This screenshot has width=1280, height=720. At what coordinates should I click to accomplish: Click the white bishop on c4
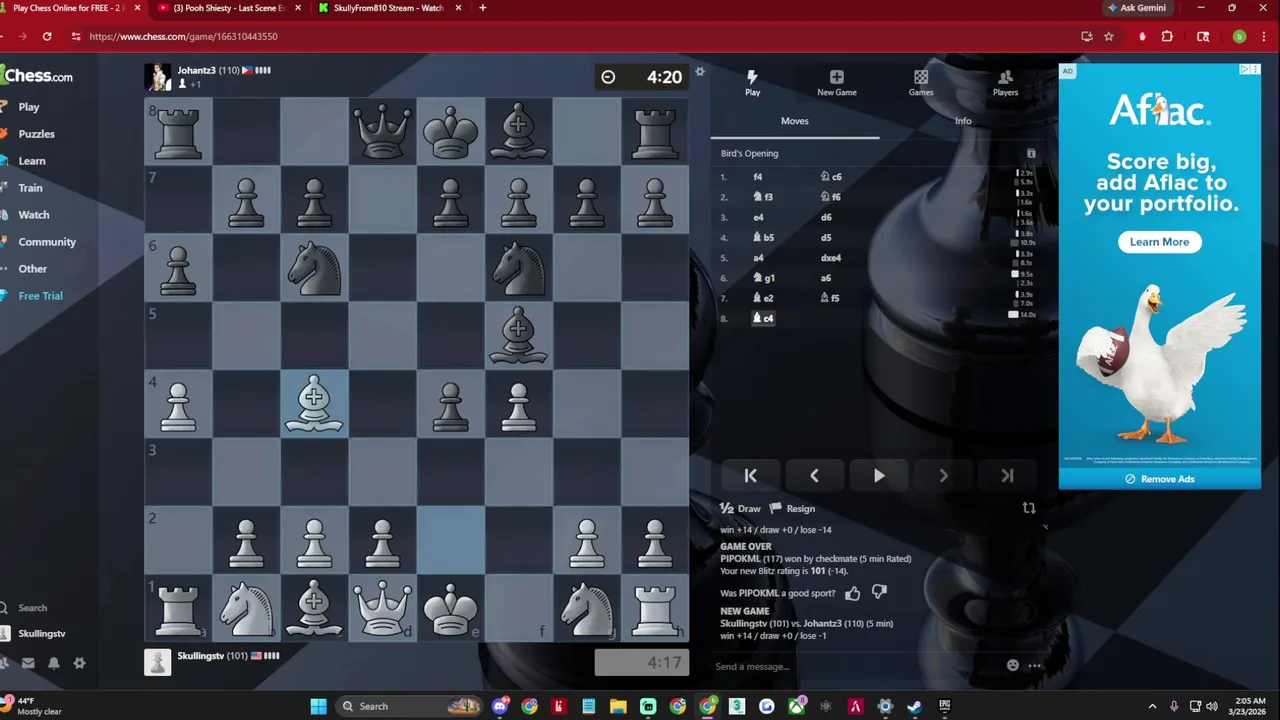coord(314,404)
